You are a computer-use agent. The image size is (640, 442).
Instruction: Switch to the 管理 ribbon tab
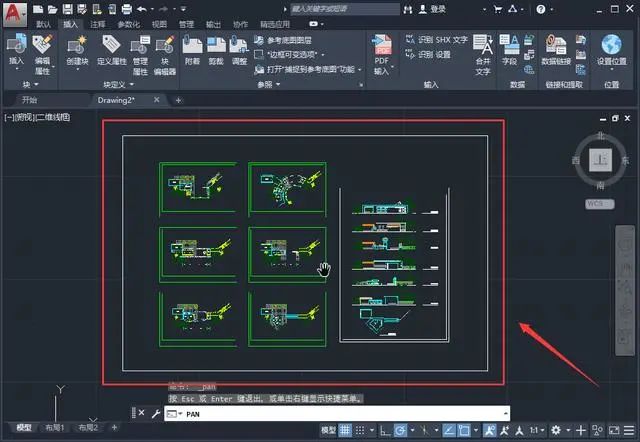(186, 24)
